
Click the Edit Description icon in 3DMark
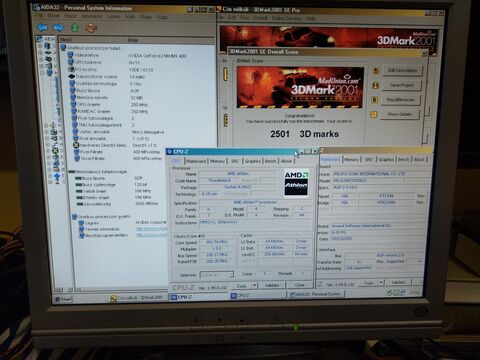coord(376,71)
